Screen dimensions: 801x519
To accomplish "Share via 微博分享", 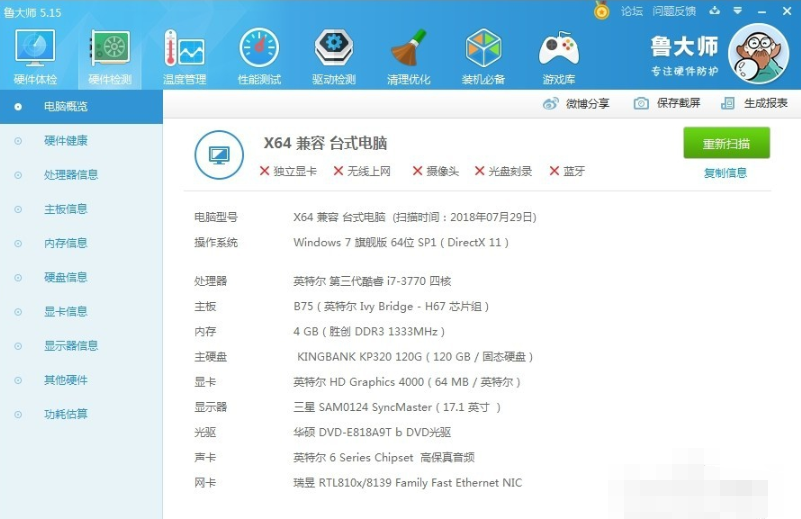I will tap(587, 104).
